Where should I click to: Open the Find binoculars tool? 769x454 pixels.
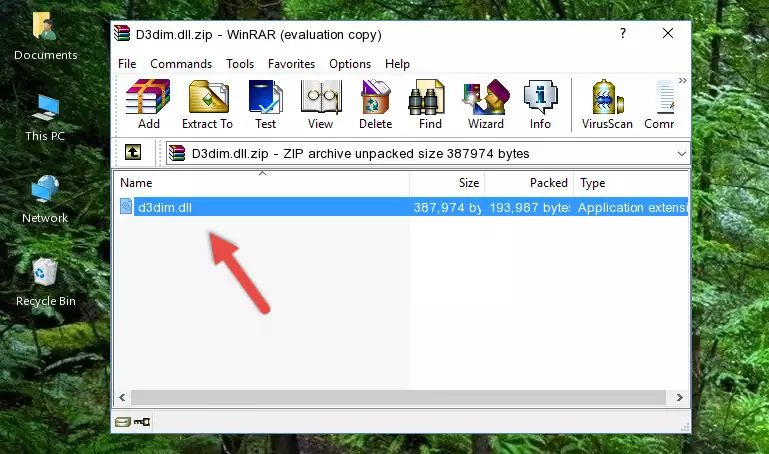point(430,104)
